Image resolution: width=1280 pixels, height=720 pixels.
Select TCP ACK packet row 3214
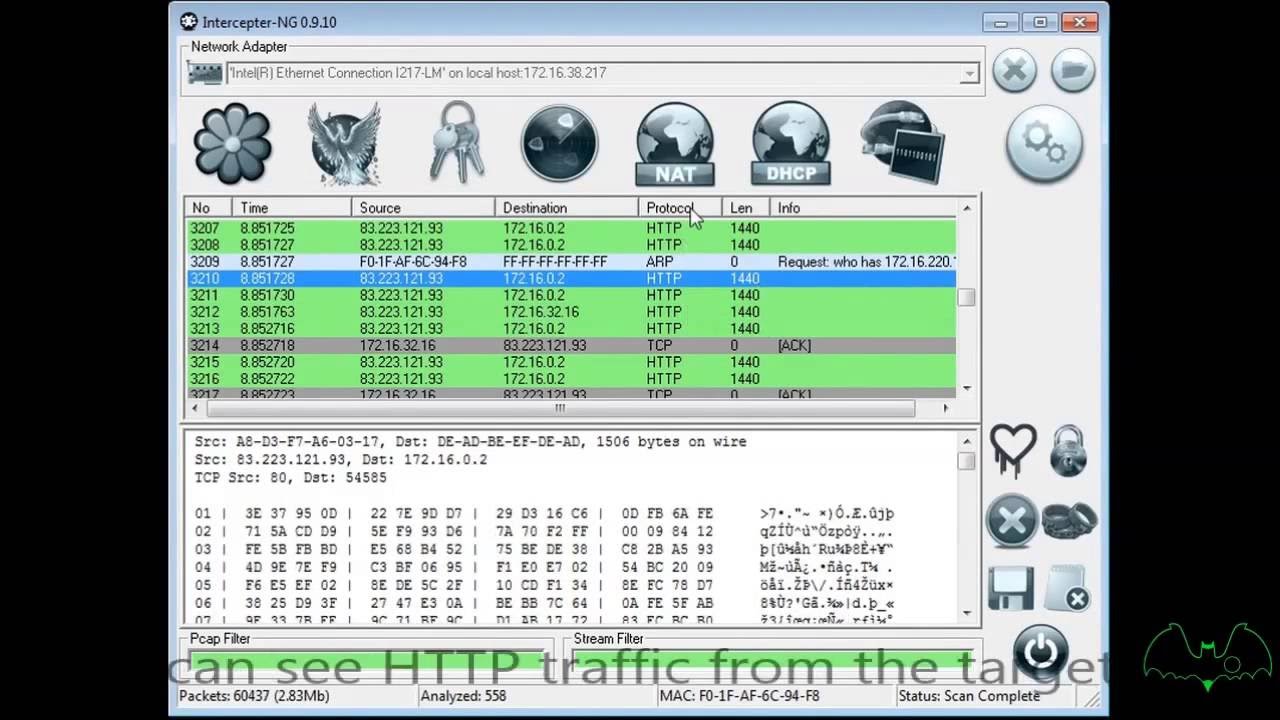(571, 345)
